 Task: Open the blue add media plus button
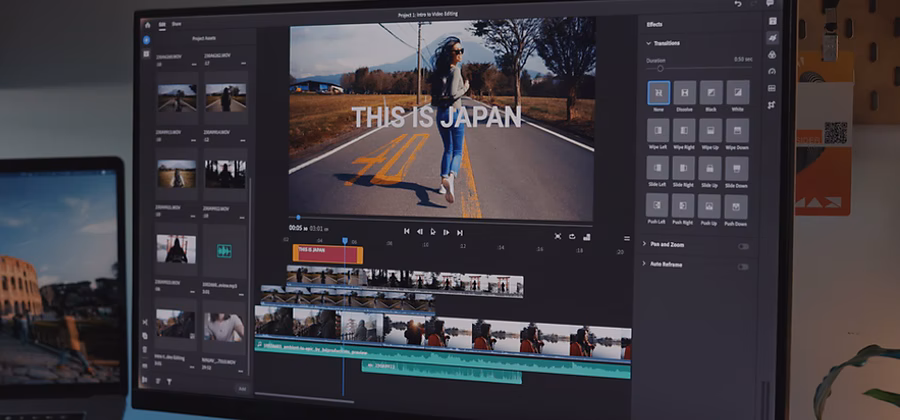(x=146, y=40)
